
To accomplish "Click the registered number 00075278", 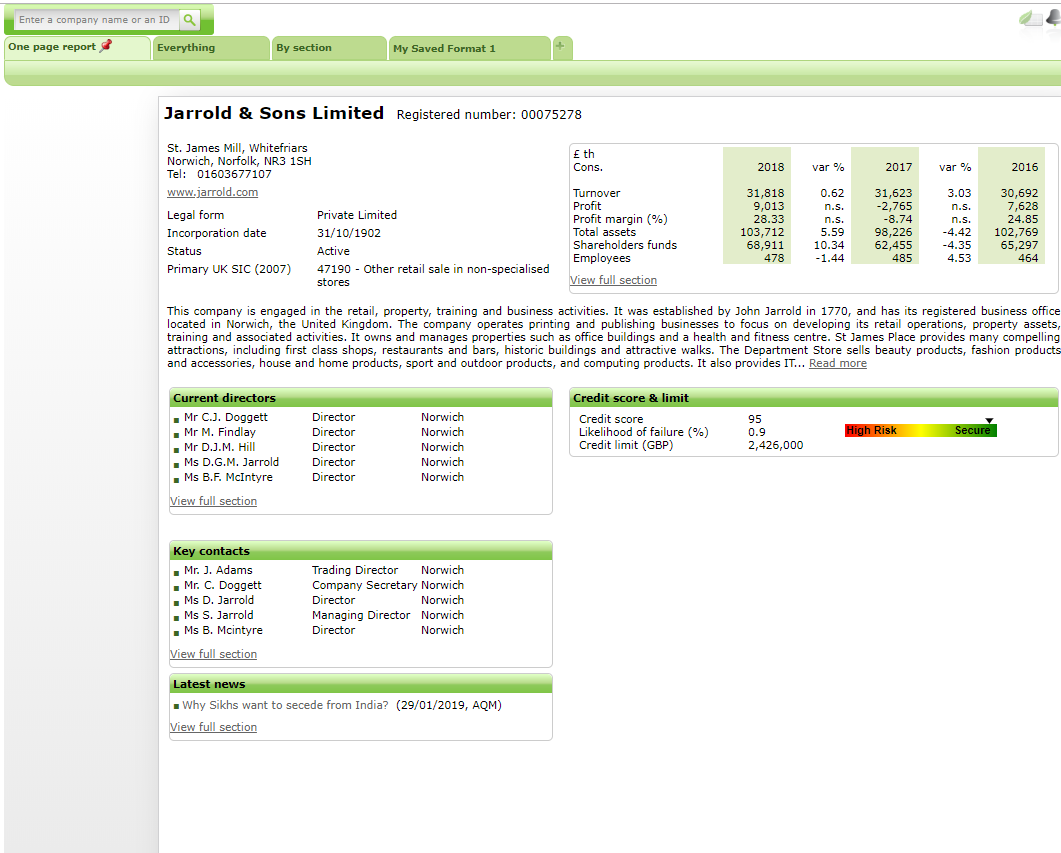I will (x=551, y=115).
